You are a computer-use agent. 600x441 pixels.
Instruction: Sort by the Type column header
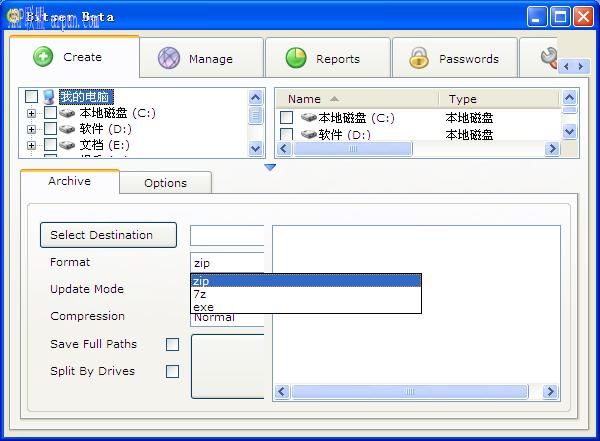coord(499,99)
